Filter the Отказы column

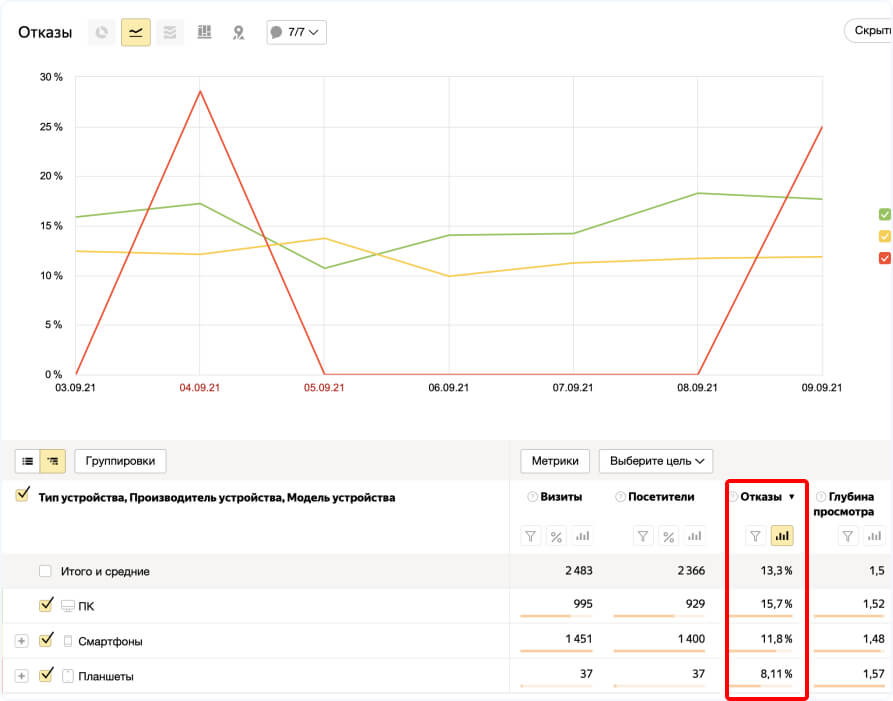(755, 536)
